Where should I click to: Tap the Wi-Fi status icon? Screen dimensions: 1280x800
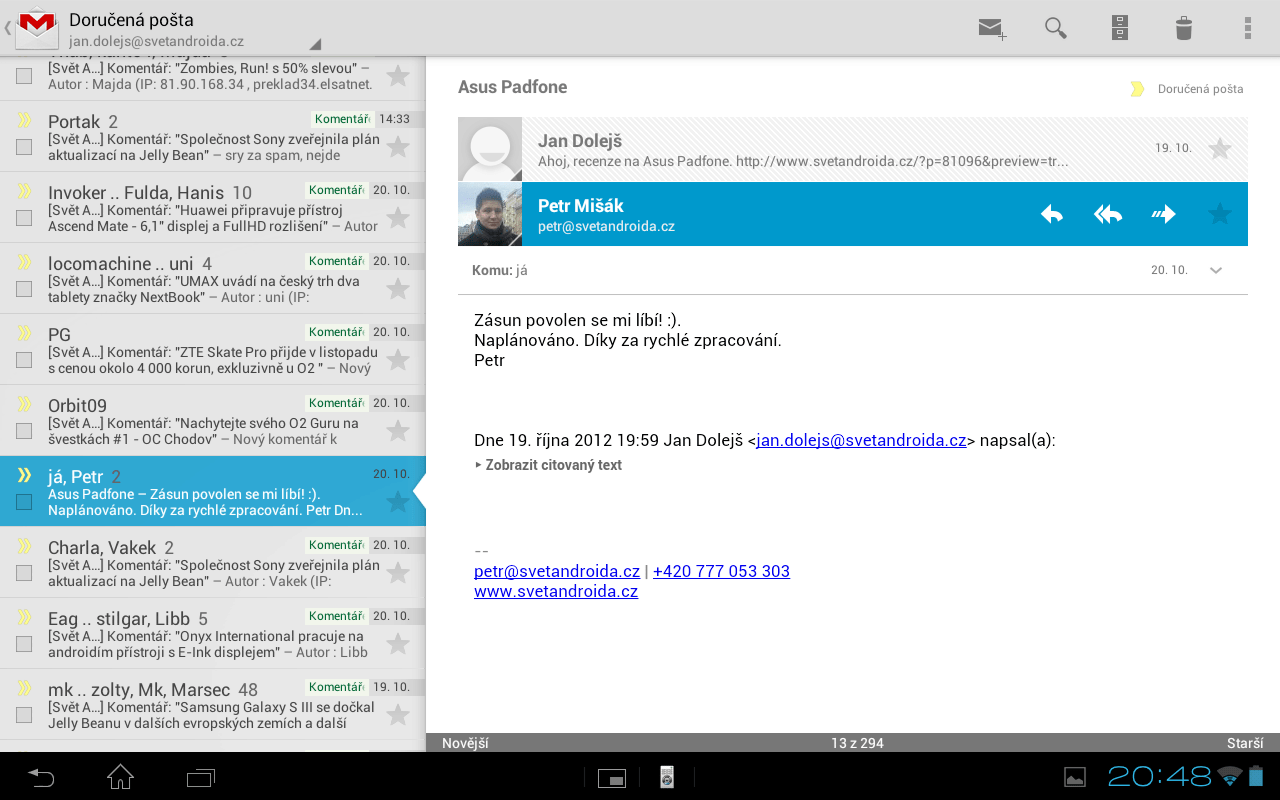tap(1231, 776)
